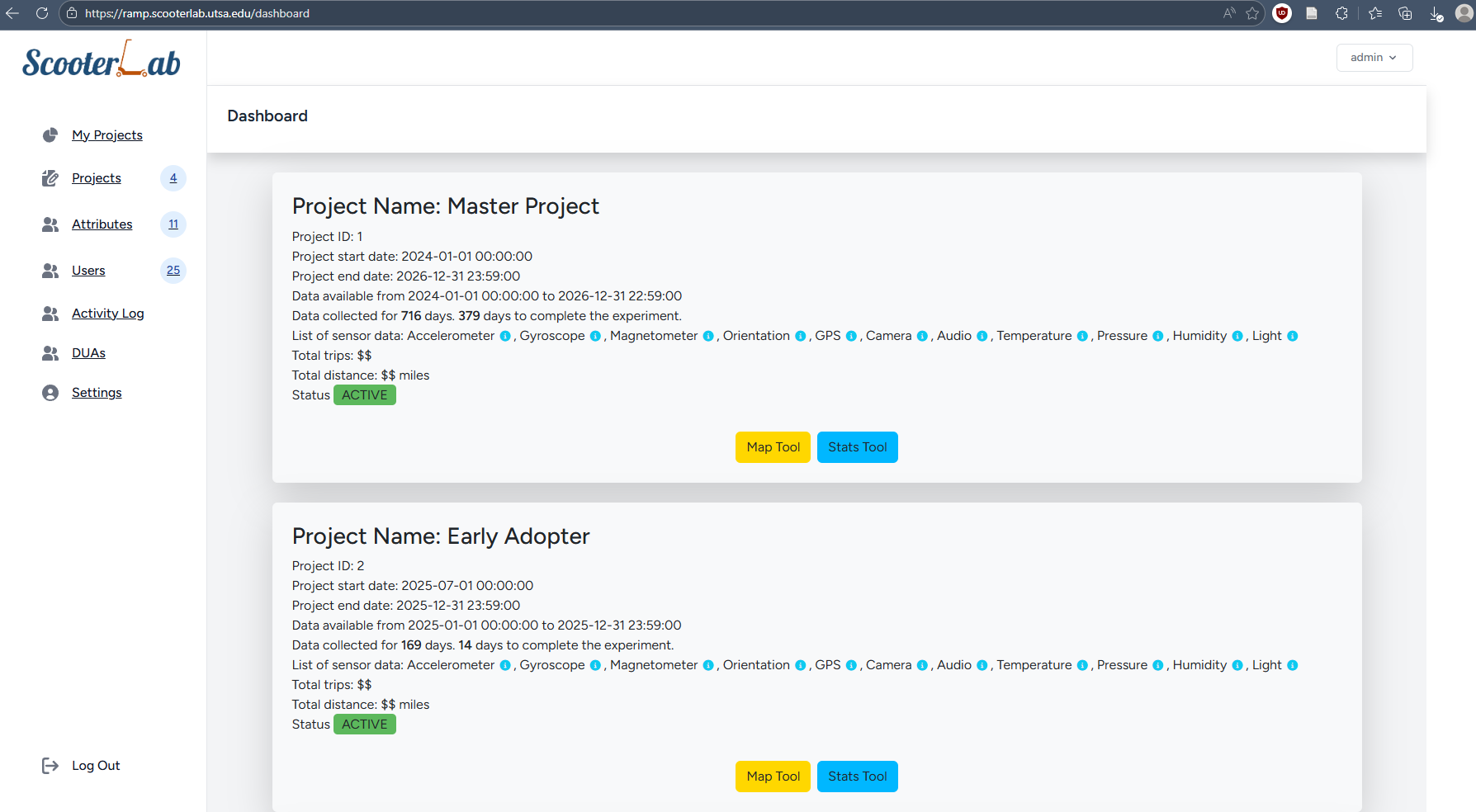The width and height of the screenshot is (1476, 812).
Task: Expand the admin user dropdown
Action: pyautogui.click(x=1374, y=58)
